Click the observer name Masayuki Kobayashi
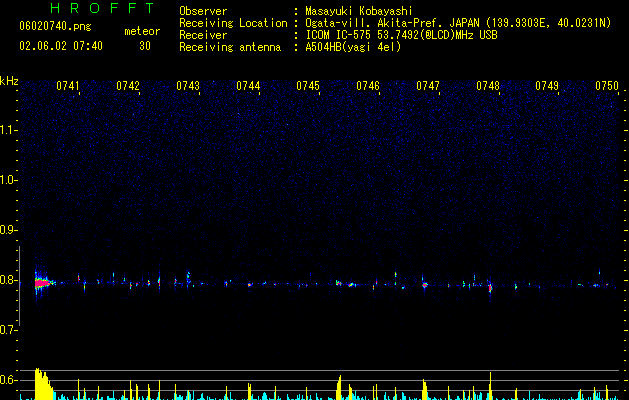This screenshot has height=400, width=629. tap(359, 11)
